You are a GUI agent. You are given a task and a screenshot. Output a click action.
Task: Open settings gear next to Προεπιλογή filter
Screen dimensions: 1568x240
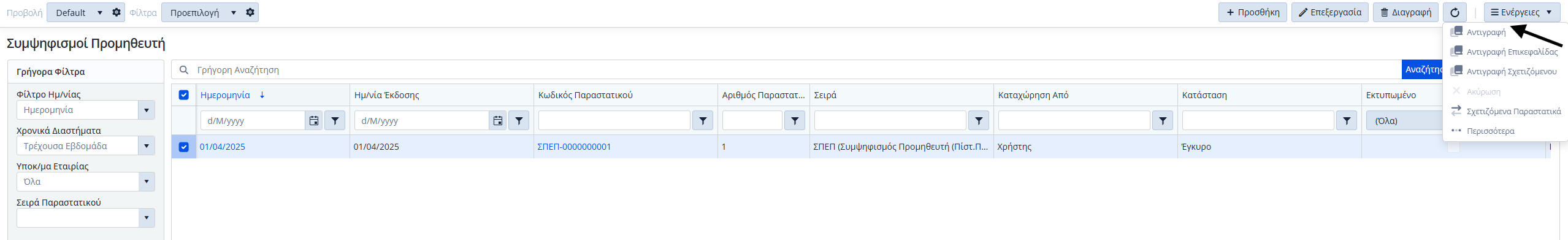pyautogui.click(x=250, y=12)
